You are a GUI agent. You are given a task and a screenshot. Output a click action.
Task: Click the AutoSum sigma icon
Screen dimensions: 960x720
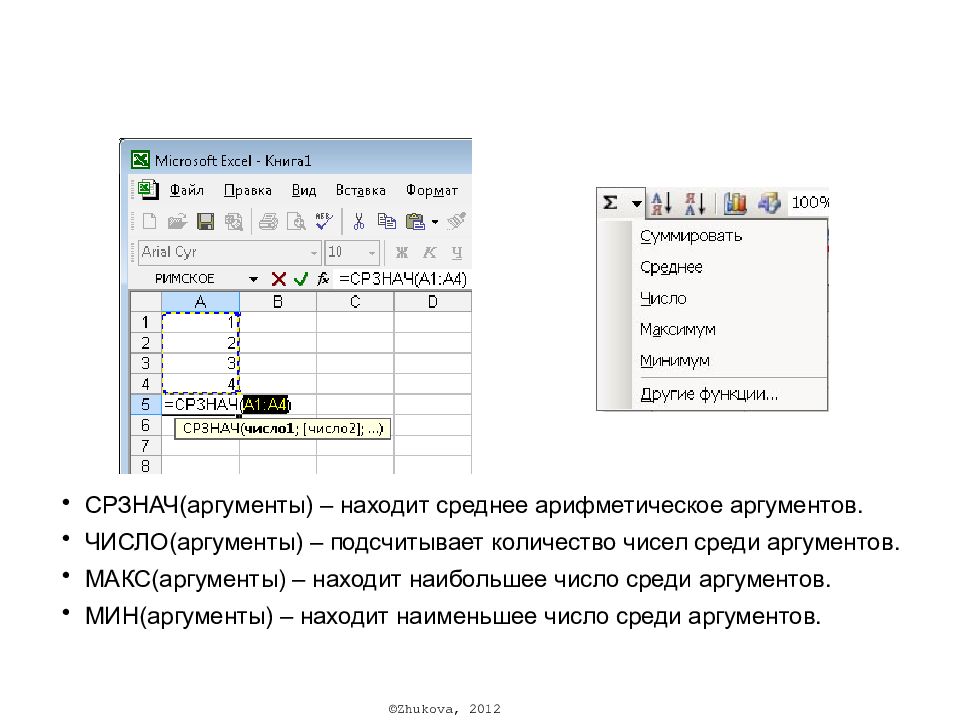(610, 203)
